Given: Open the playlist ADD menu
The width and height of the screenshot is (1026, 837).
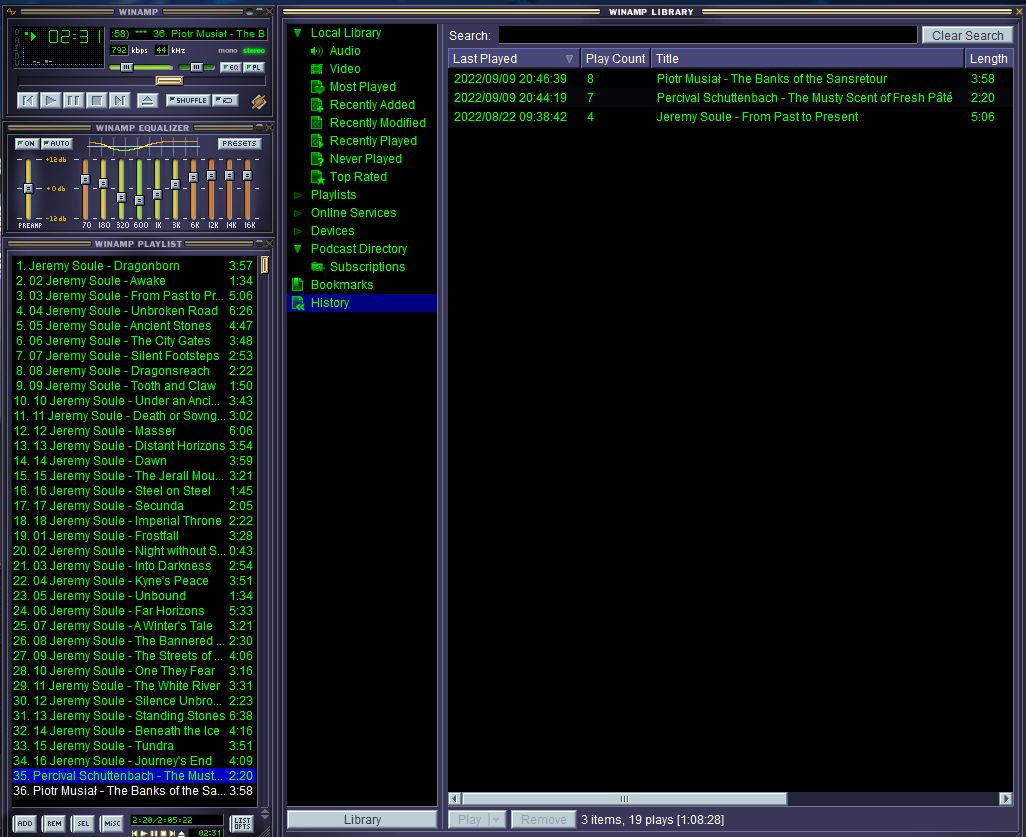Looking at the screenshot, I should click(x=25, y=824).
